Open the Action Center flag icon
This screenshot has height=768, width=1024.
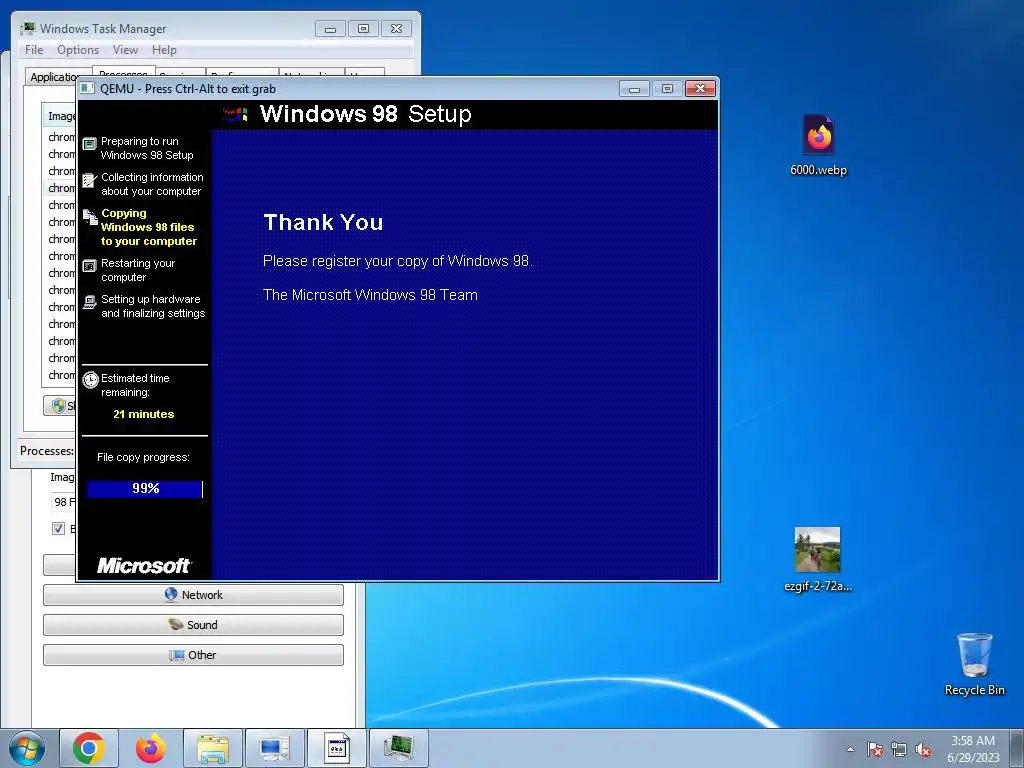point(875,749)
